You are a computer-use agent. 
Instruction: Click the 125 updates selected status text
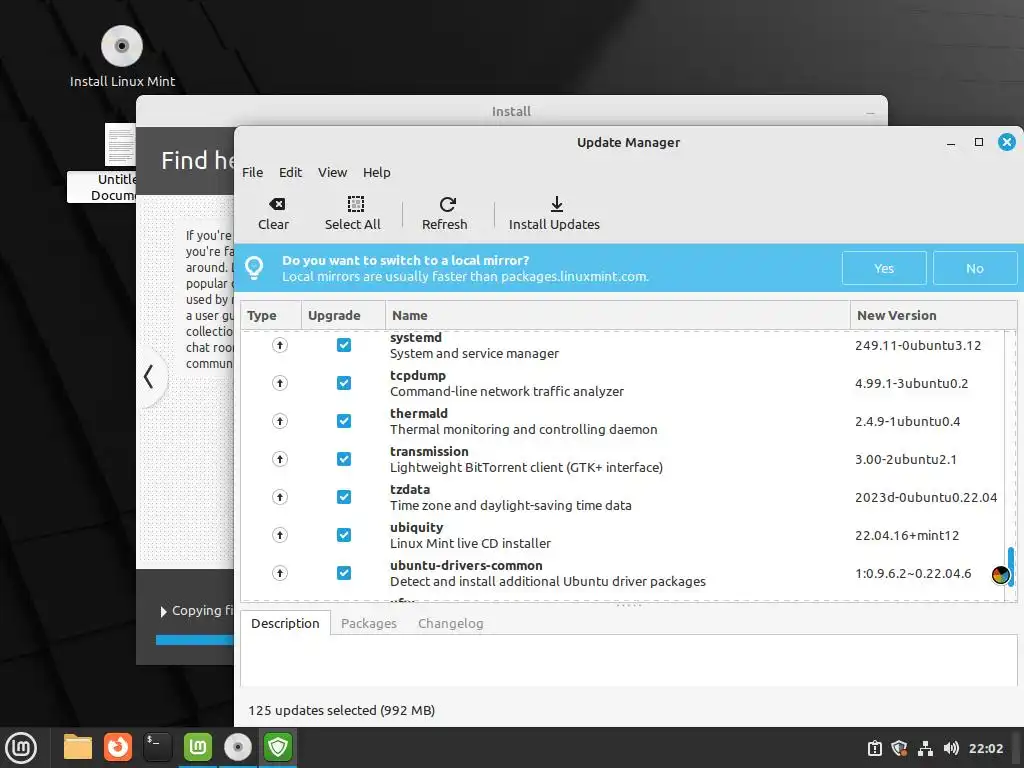[341, 711]
